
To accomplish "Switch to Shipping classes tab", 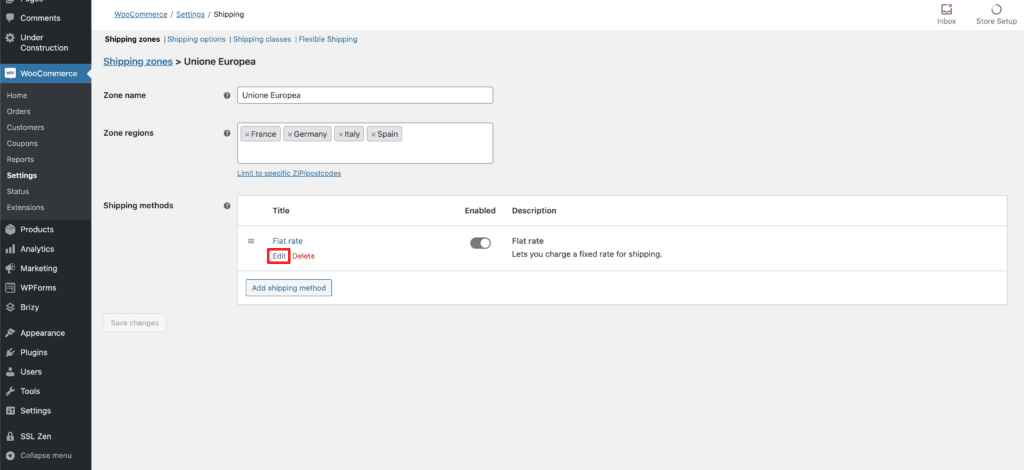I will click(262, 39).
